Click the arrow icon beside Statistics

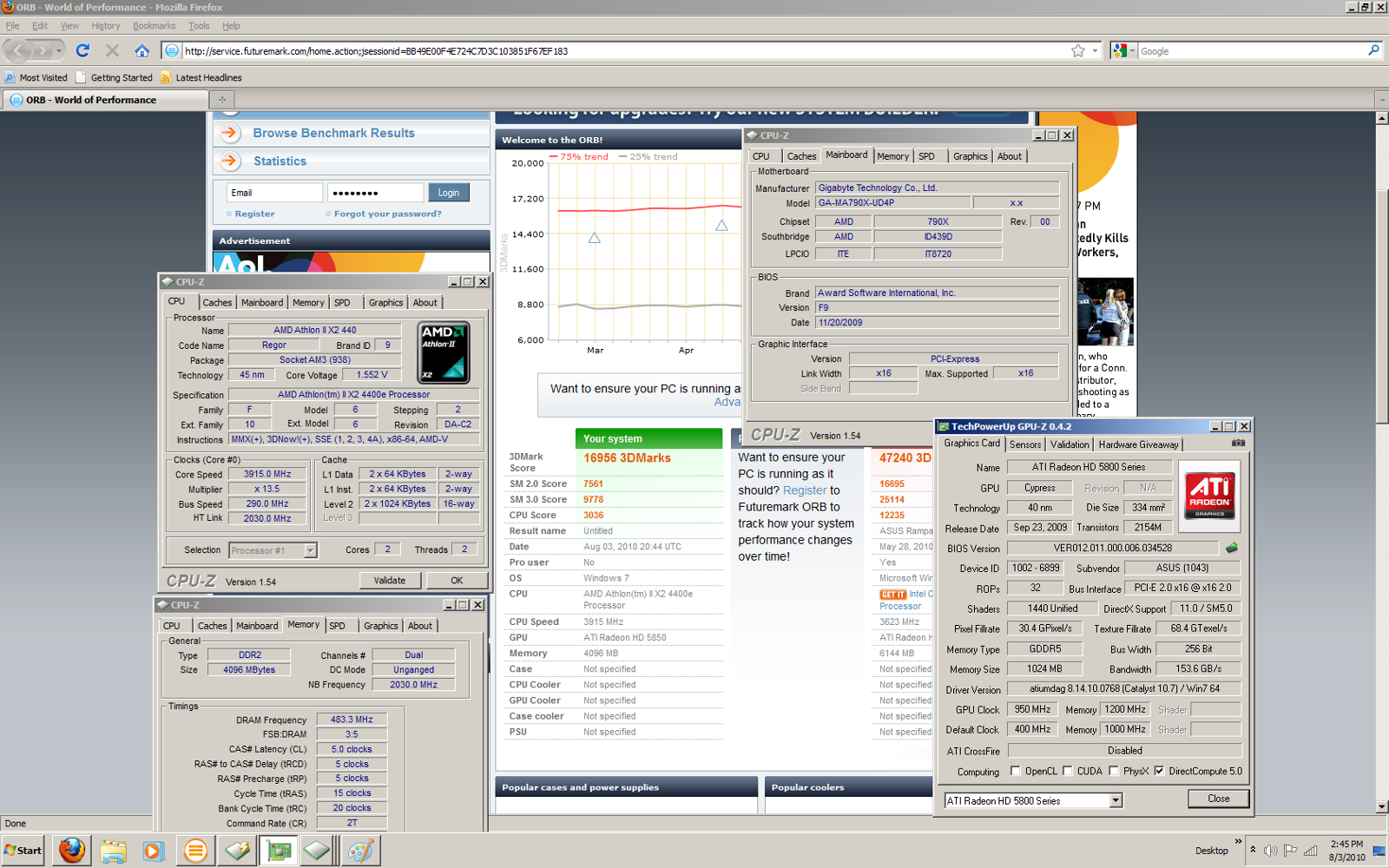coord(229,161)
